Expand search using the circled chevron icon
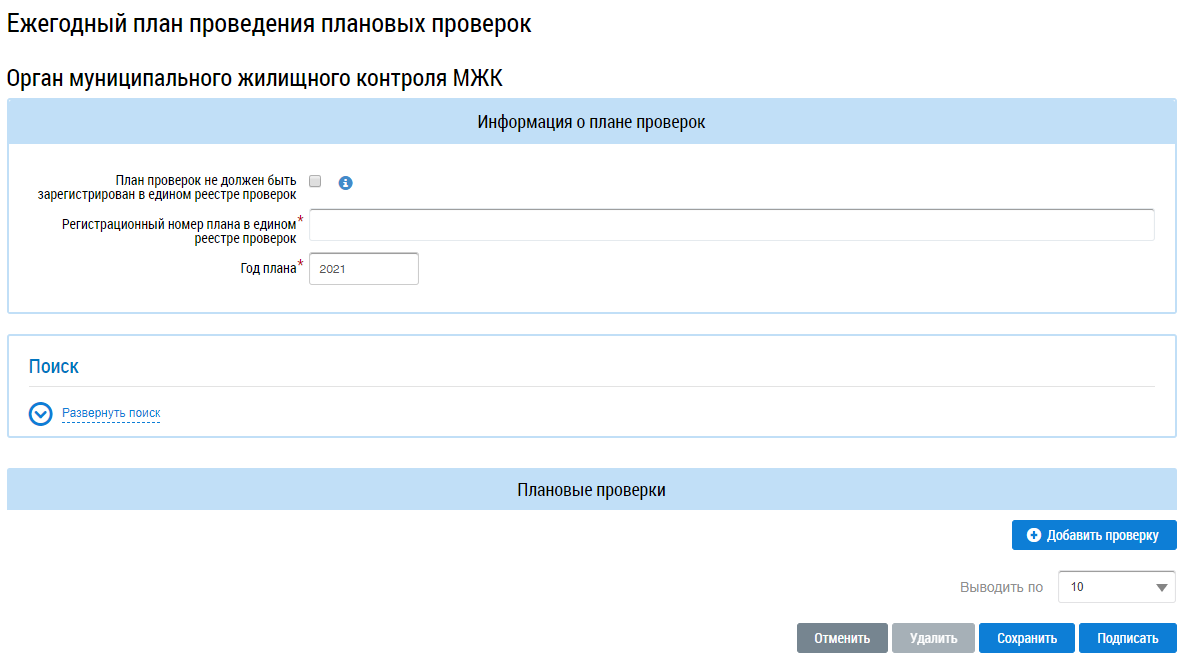Viewport: 1187px width, 661px height. [x=41, y=414]
